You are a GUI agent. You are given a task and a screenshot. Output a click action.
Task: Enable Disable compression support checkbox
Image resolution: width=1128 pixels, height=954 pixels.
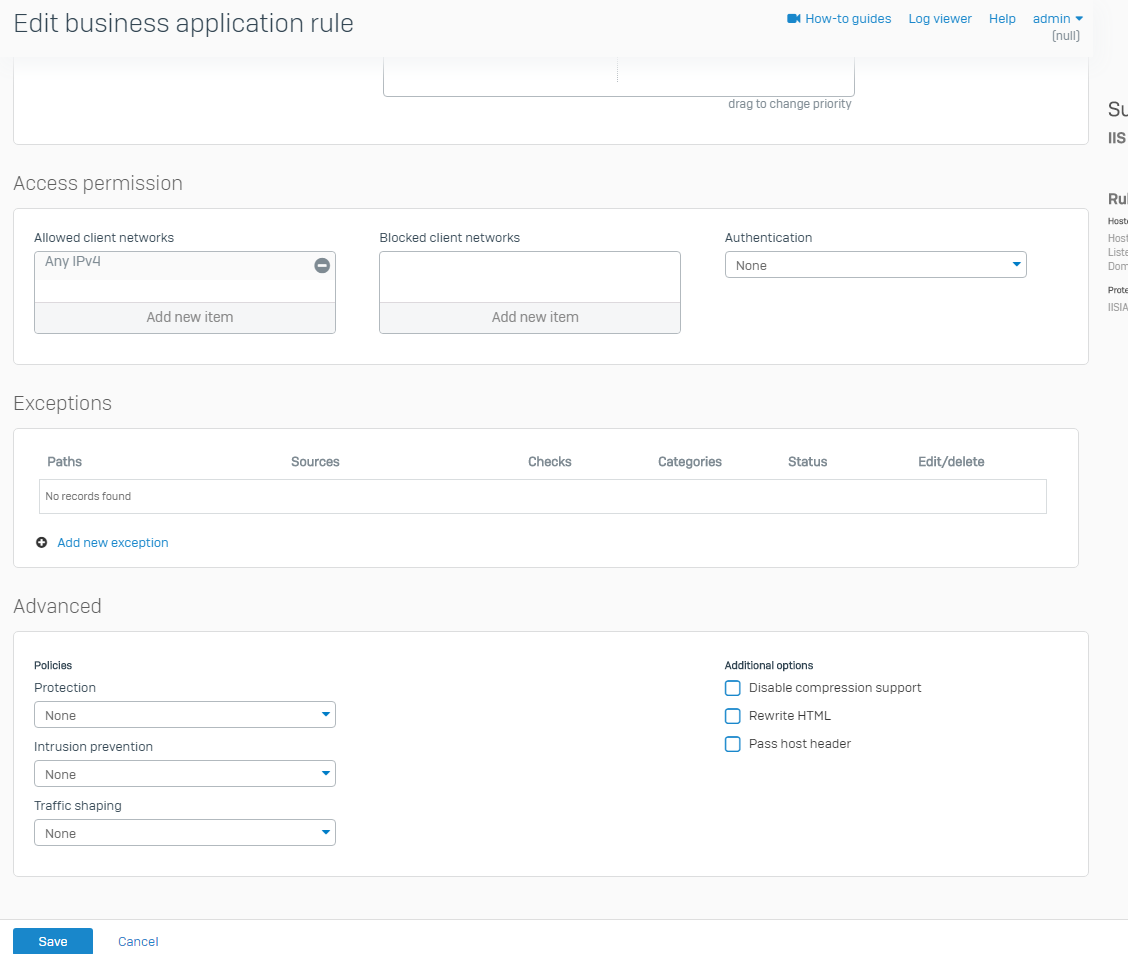point(732,688)
